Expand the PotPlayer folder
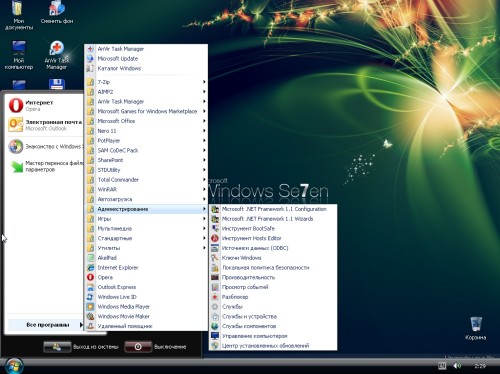 (146, 141)
